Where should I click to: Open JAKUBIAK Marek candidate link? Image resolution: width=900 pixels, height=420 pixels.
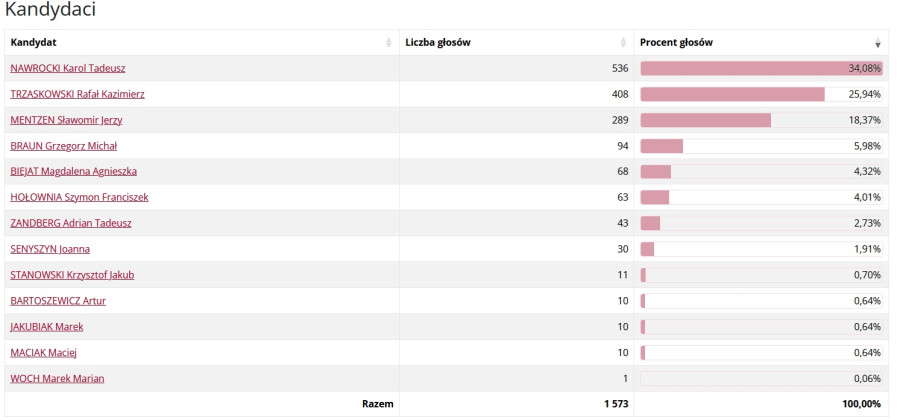coord(47,327)
